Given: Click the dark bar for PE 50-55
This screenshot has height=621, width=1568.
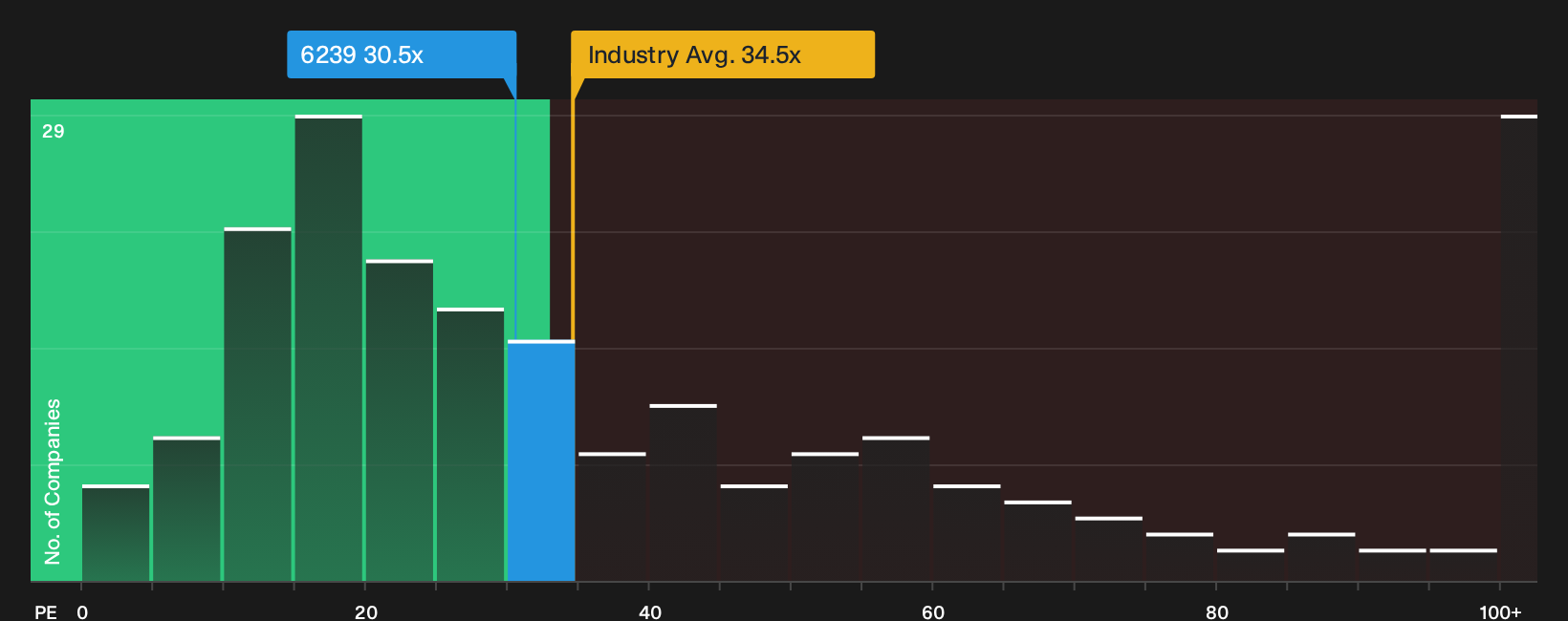Looking at the screenshot, I should coord(825,517).
